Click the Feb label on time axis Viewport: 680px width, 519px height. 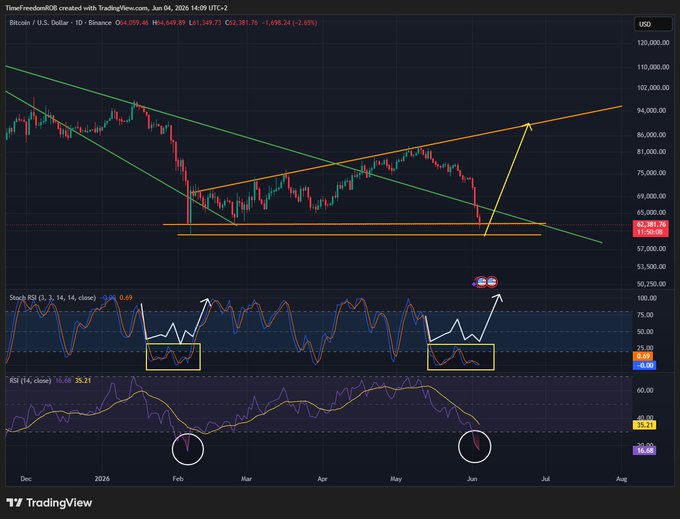coord(178,479)
